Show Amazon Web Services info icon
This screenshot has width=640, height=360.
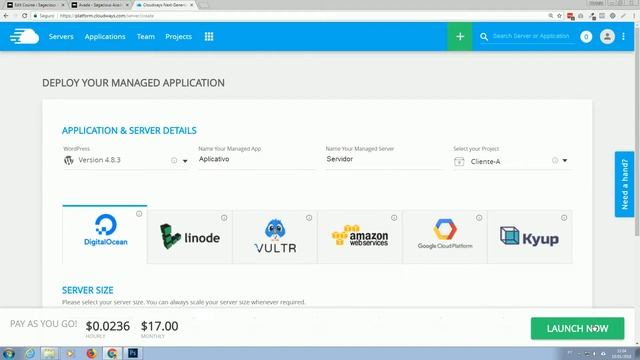394,218
